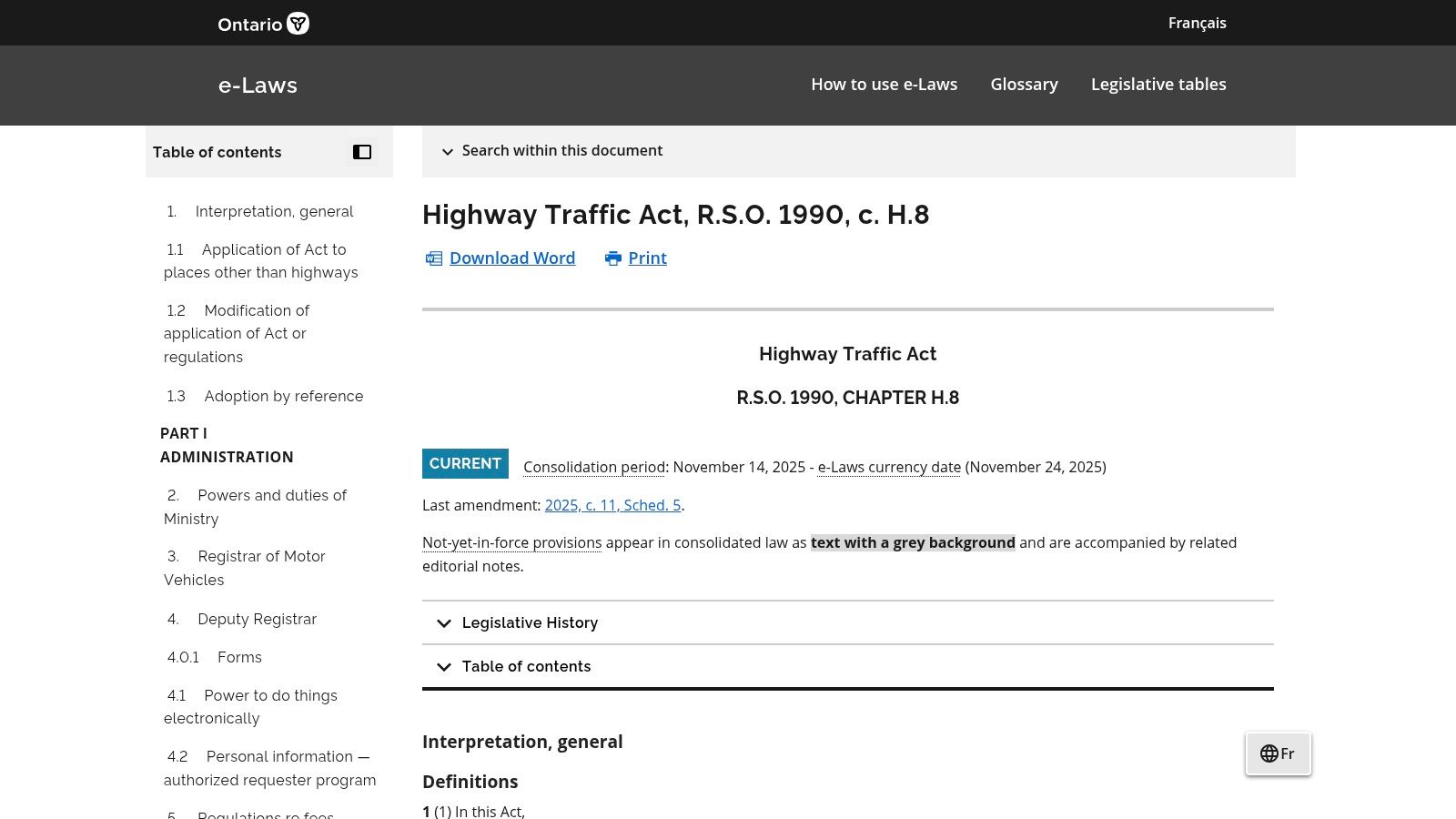
Task: Jump to 2. Powers and duties of Ministry
Action: tap(255, 507)
